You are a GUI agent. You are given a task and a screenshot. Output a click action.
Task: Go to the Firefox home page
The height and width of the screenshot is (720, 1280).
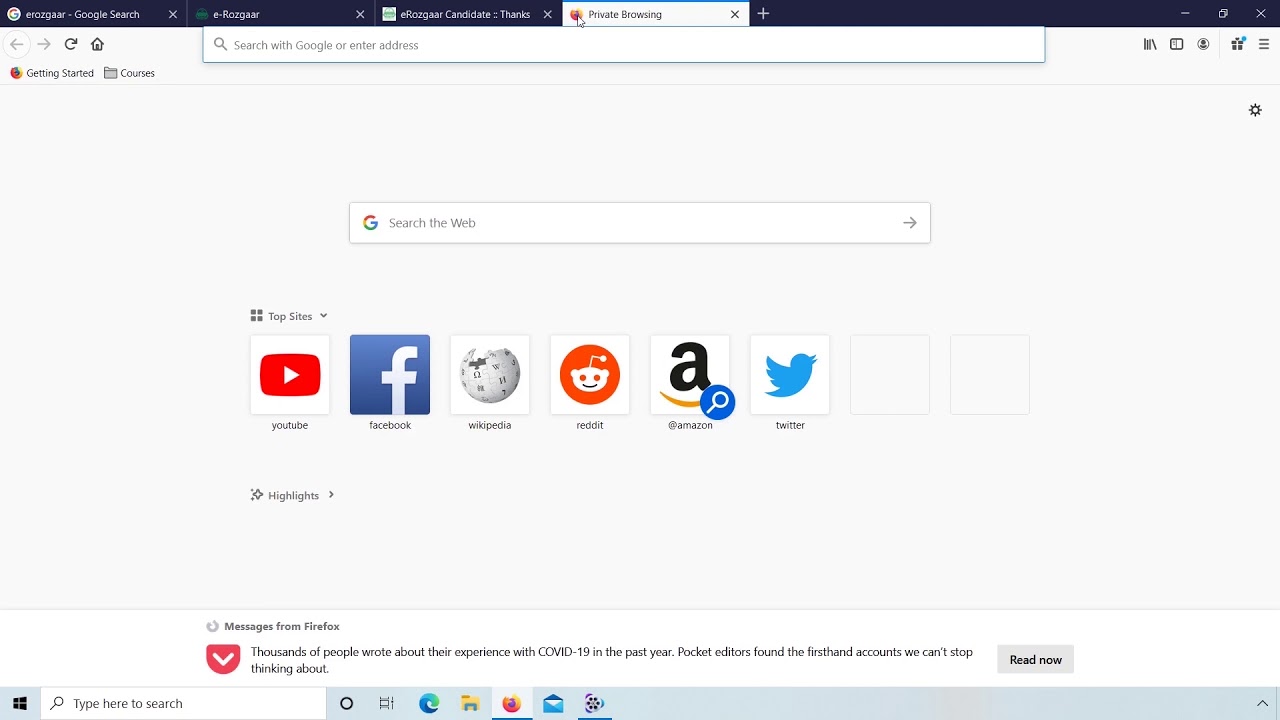coord(97,44)
